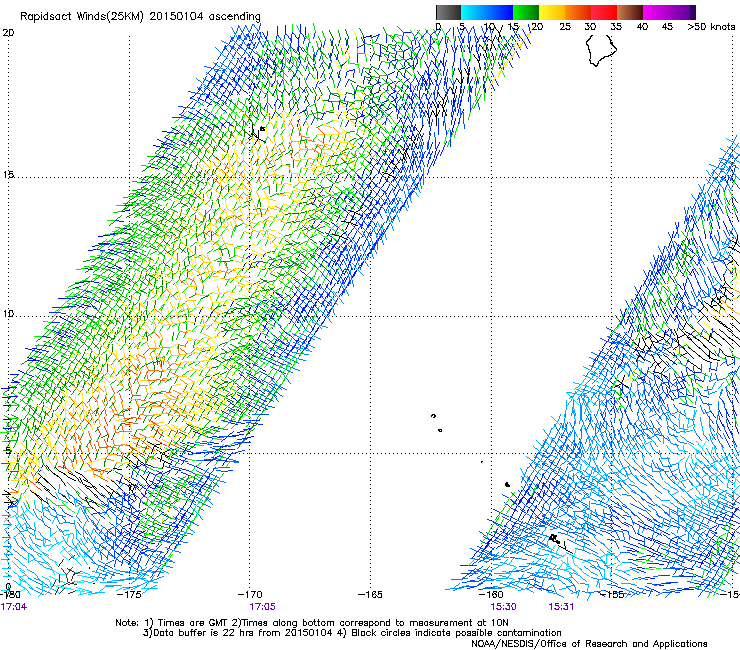Click the longitude label '-160'
This screenshot has width=740, height=650.
[491, 594]
